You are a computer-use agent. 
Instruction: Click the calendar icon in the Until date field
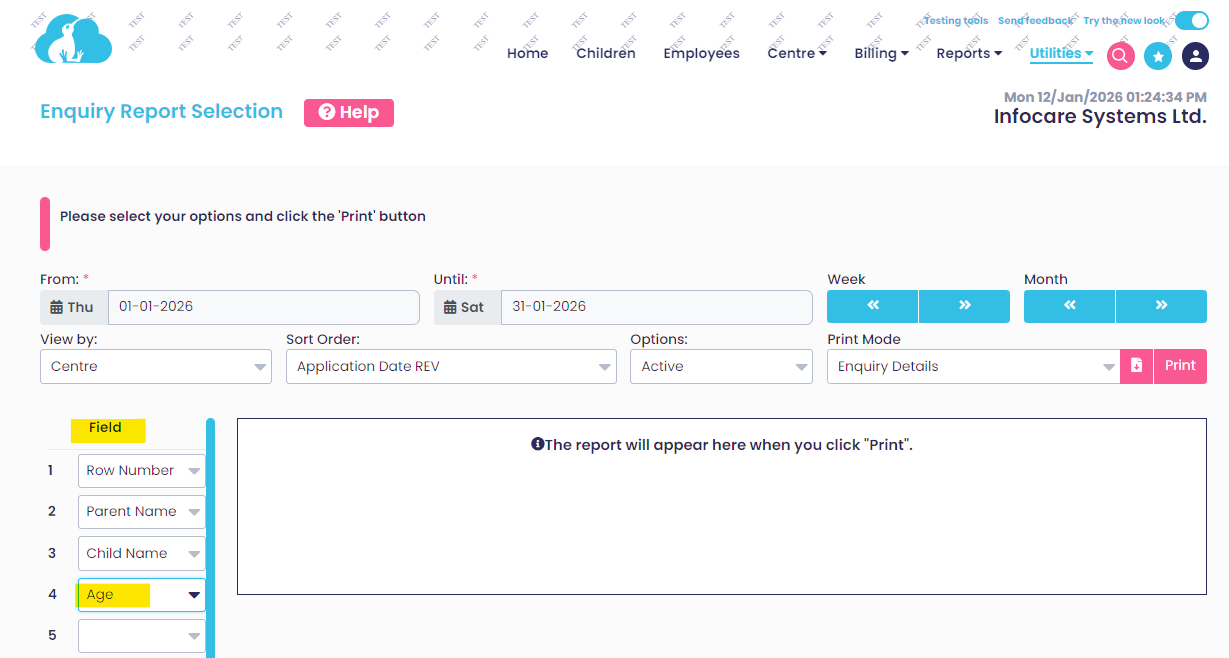coord(451,306)
